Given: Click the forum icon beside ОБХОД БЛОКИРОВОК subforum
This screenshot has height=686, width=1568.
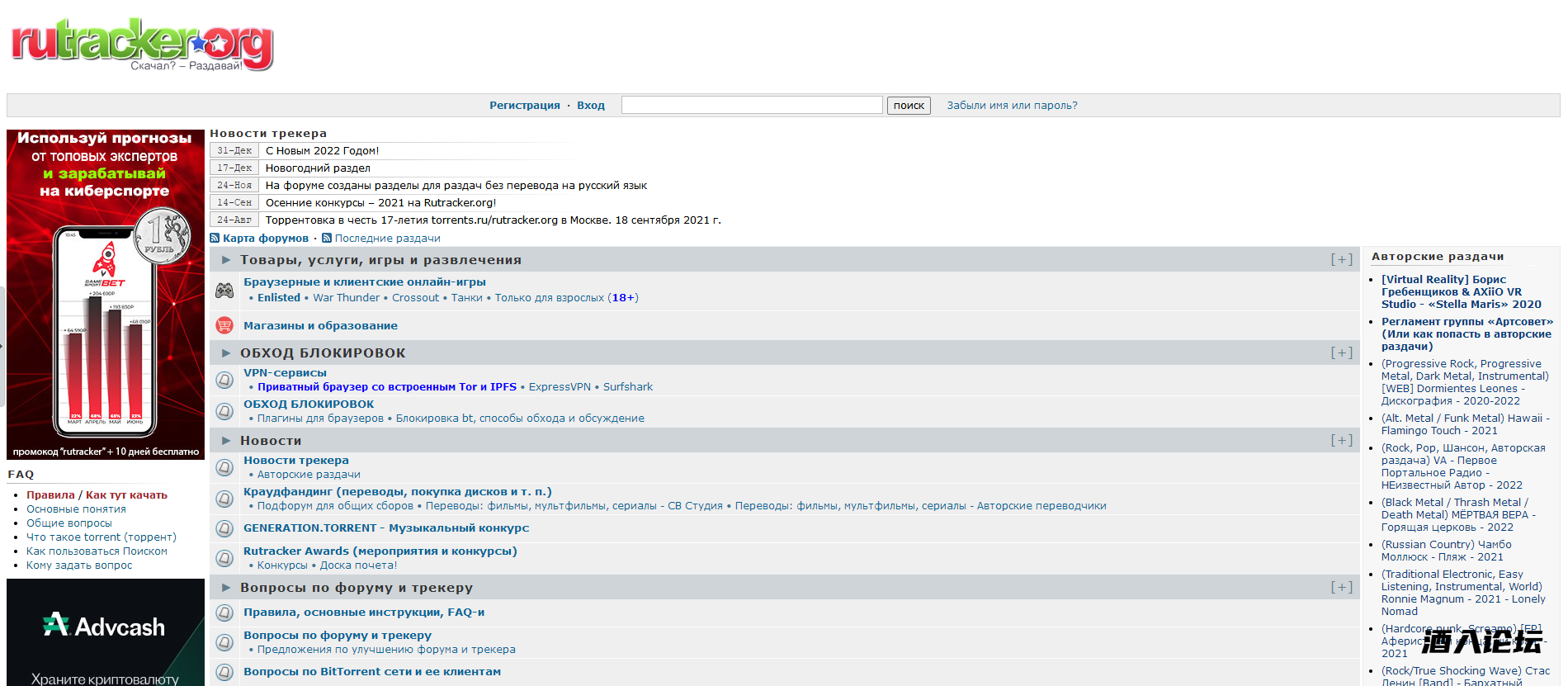Looking at the screenshot, I should pos(224,411).
